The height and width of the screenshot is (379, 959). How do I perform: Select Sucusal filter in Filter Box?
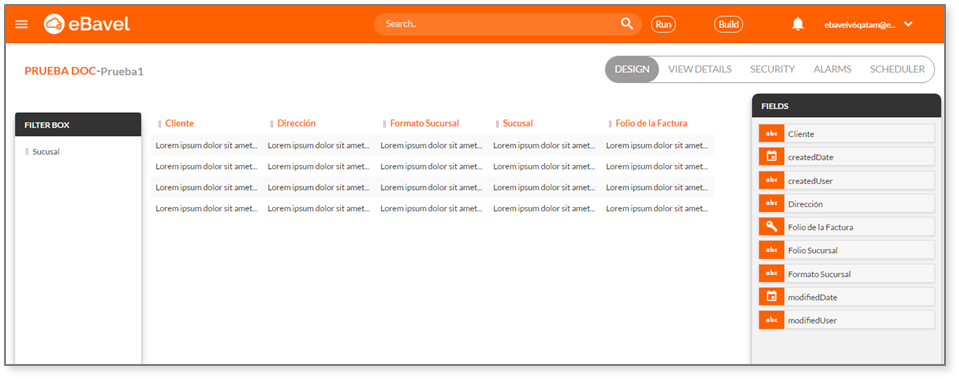(x=46, y=152)
